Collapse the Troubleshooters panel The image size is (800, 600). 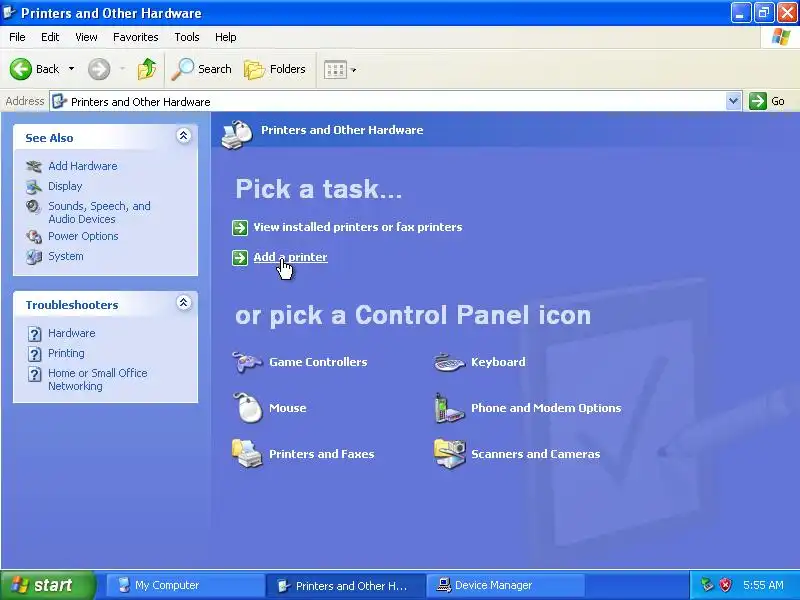coord(184,303)
